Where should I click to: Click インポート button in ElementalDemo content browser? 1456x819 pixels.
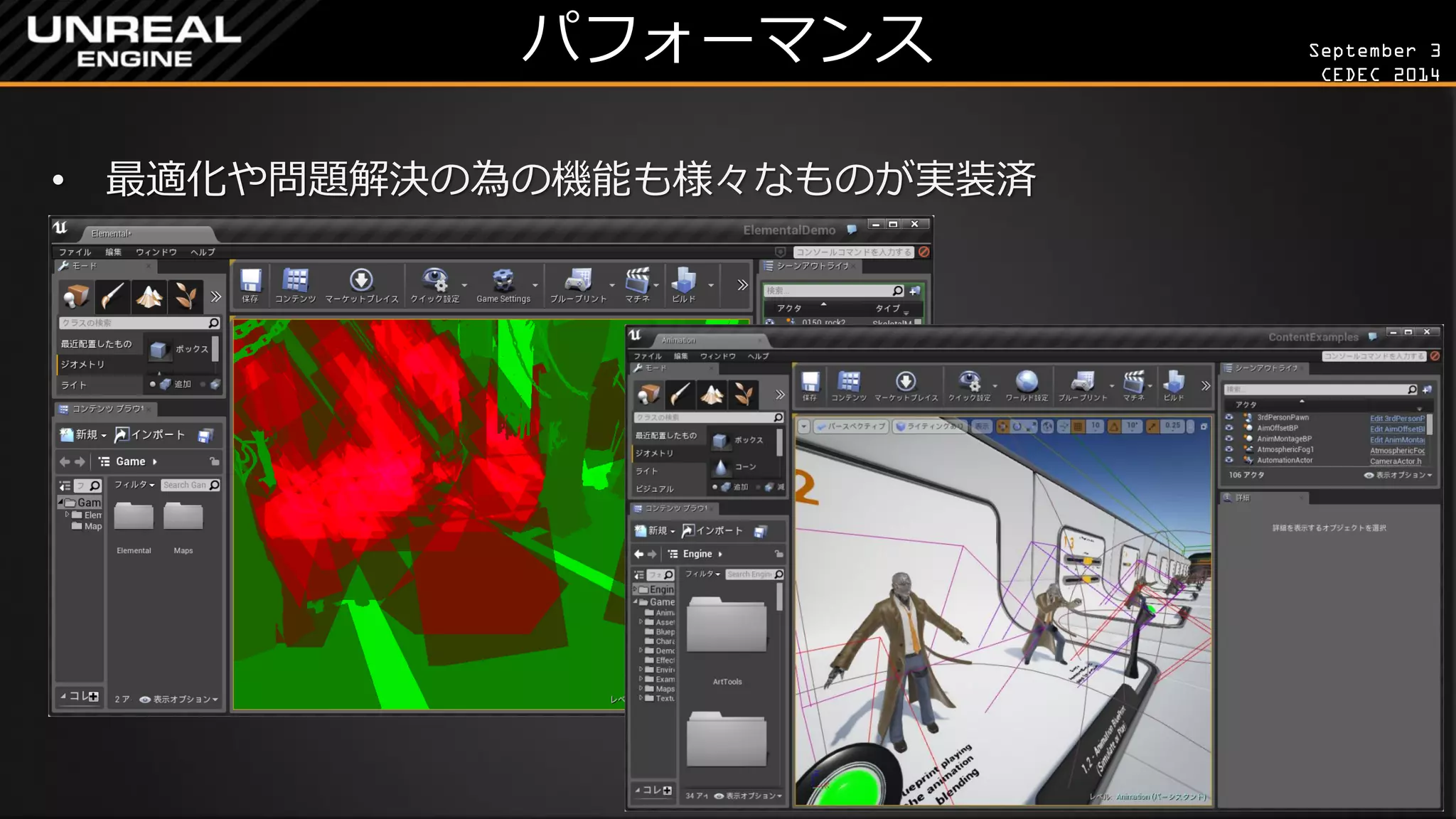[x=150, y=434]
